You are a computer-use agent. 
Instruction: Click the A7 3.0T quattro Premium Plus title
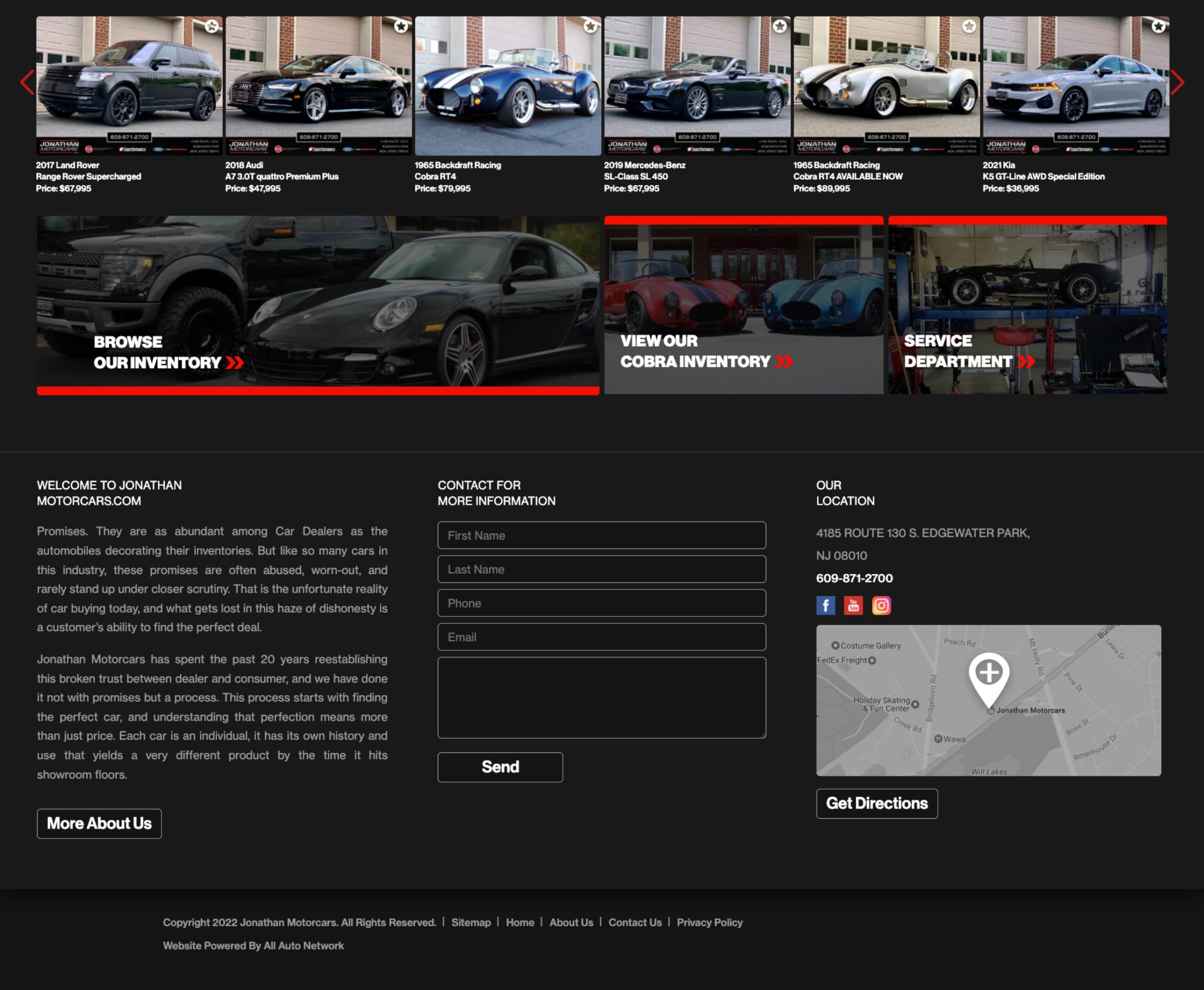point(282,177)
